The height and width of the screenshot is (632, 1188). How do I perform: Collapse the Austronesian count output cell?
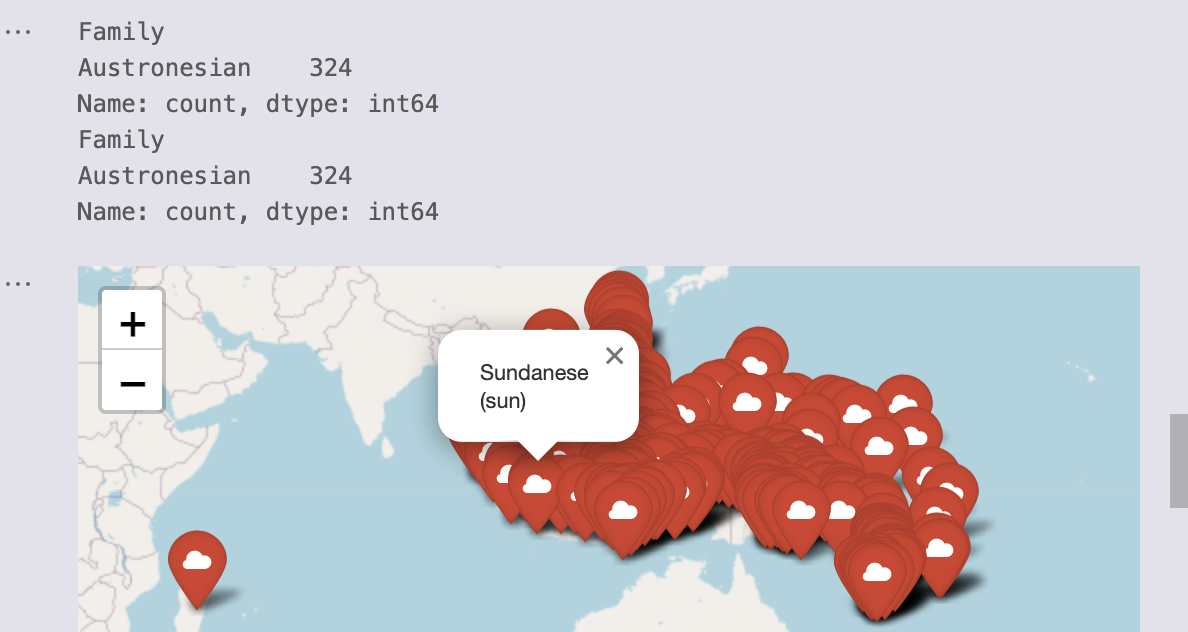tap(16, 31)
